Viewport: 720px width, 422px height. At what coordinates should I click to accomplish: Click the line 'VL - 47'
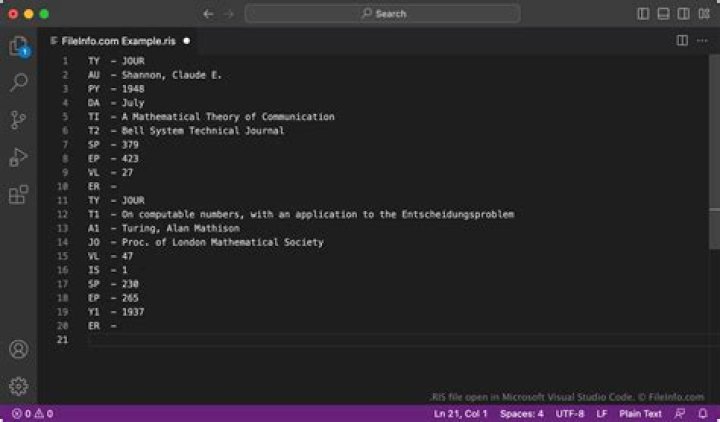tap(111, 256)
